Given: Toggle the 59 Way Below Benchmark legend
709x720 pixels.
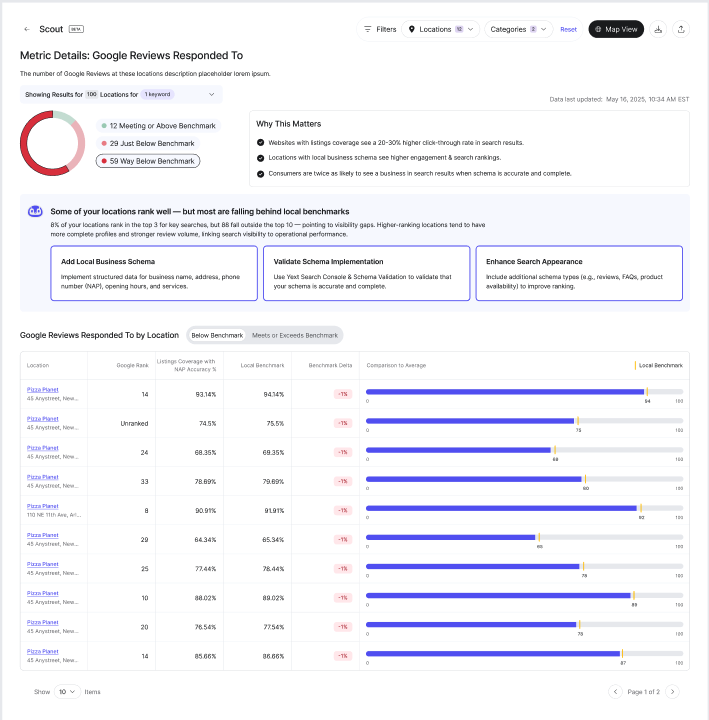Looking at the screenshot, I should 148,161.
